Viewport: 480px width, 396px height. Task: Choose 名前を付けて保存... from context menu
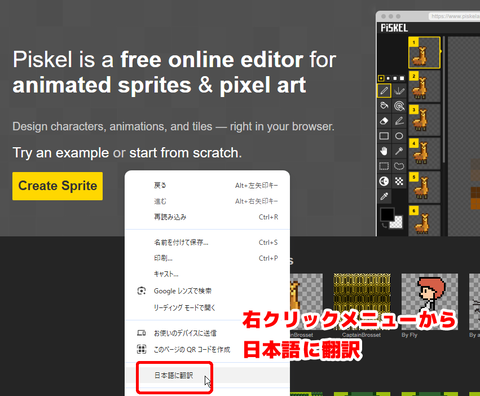(x=207, y=242)
